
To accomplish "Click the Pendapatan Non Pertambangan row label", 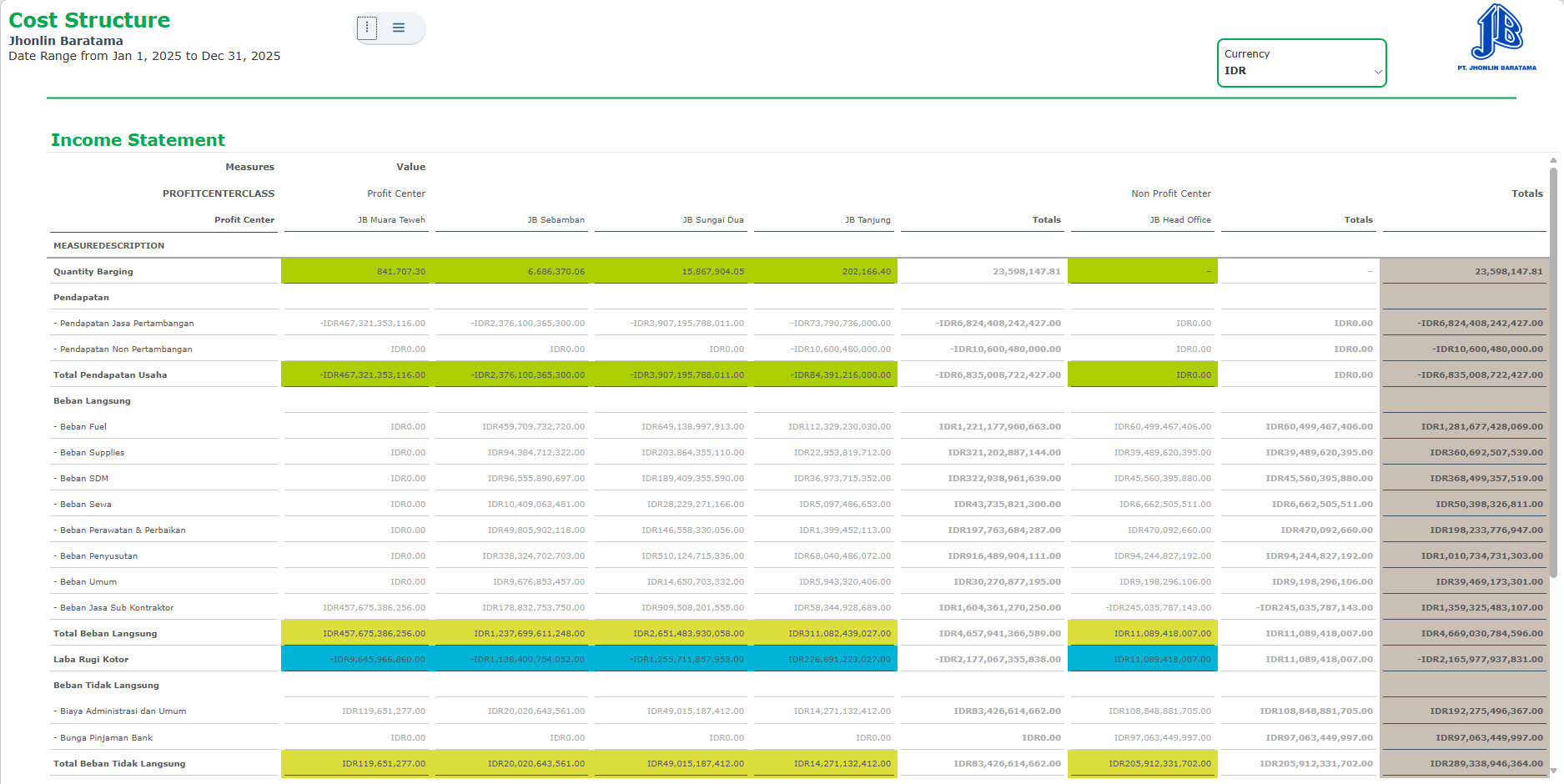I will click(x=123, y=349).
